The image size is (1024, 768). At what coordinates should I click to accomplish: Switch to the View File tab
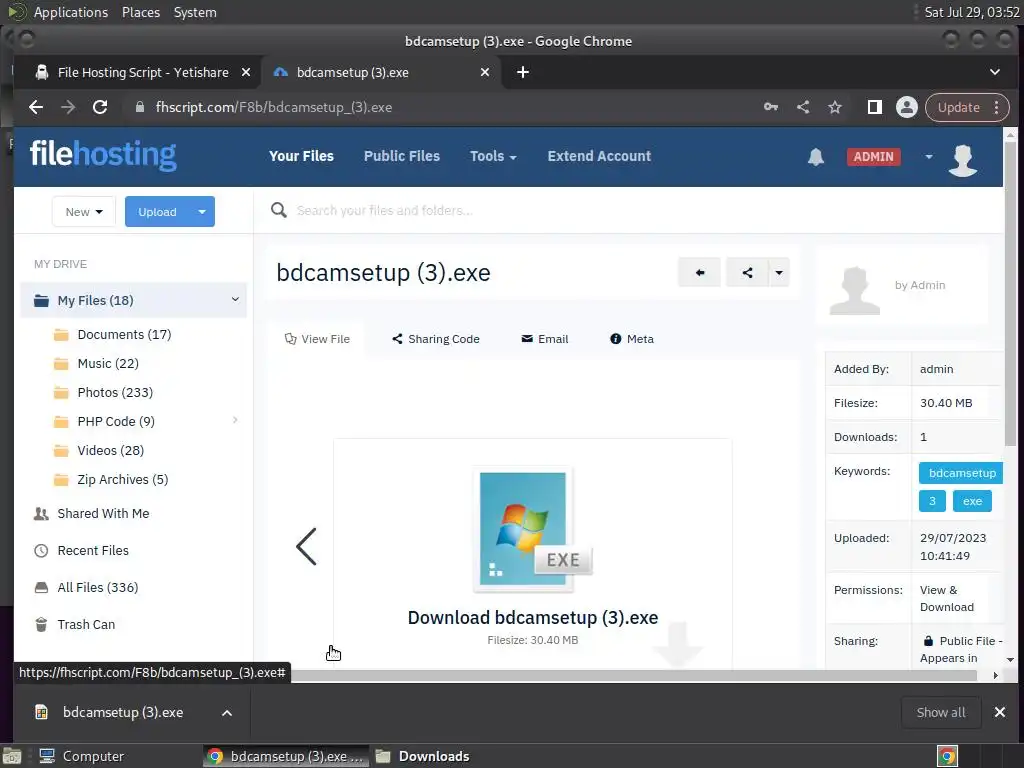pos(317,339)
